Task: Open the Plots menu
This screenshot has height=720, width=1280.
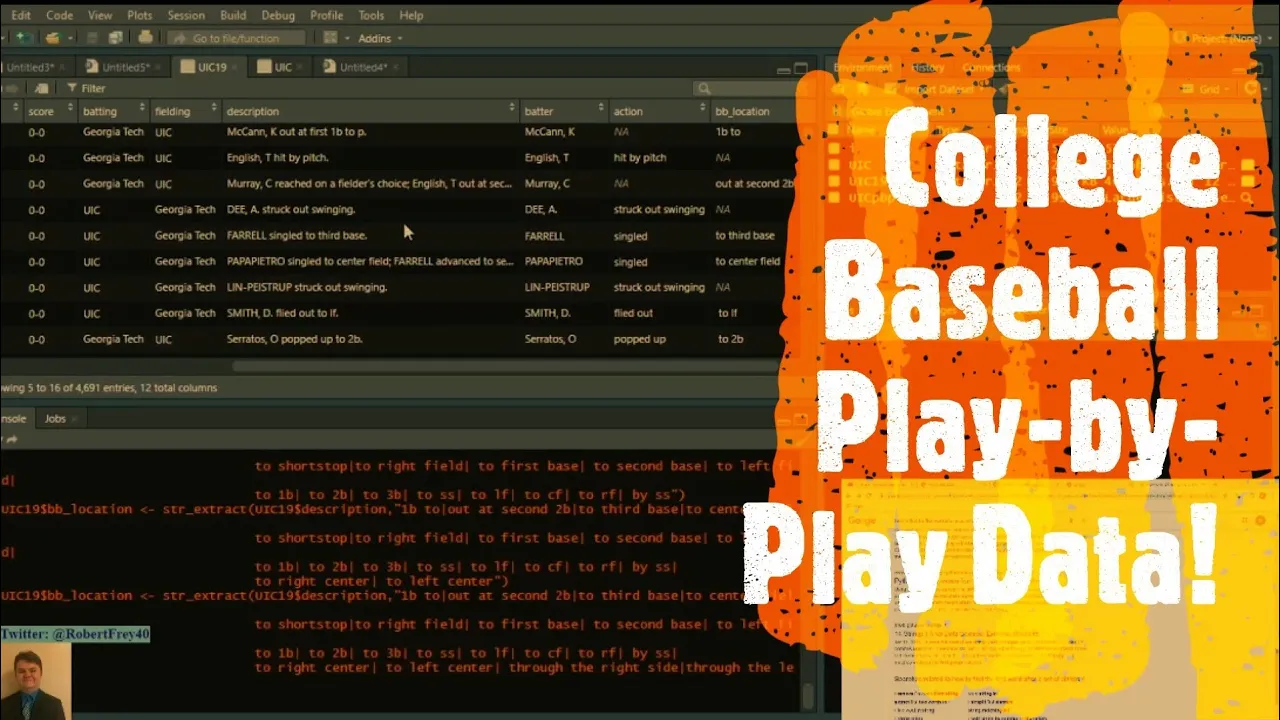Action: tap(140, 15)
